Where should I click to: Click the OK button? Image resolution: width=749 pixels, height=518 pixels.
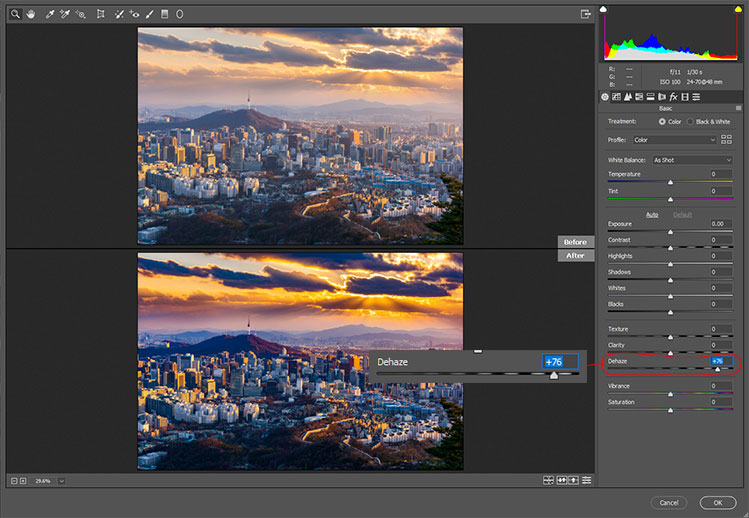(718, 503)
